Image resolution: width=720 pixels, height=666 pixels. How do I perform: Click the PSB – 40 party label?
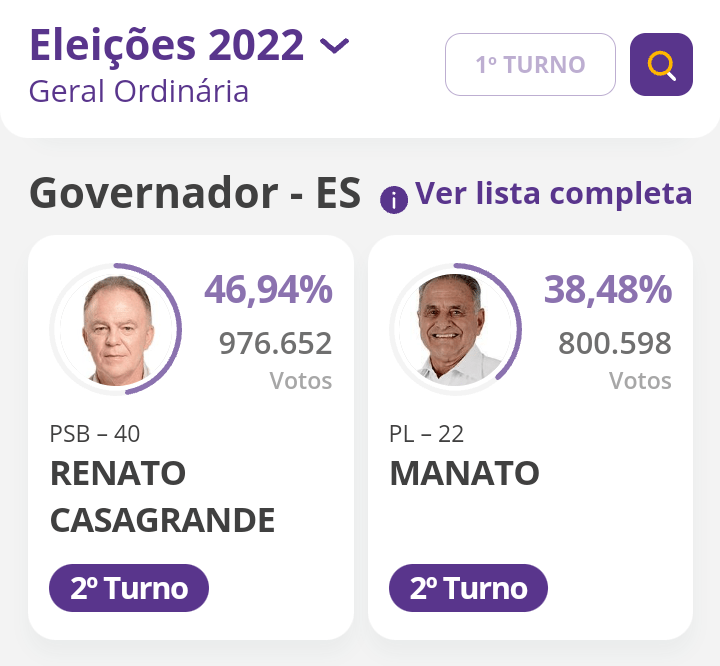pyautogui.click(x=95, y=434)
